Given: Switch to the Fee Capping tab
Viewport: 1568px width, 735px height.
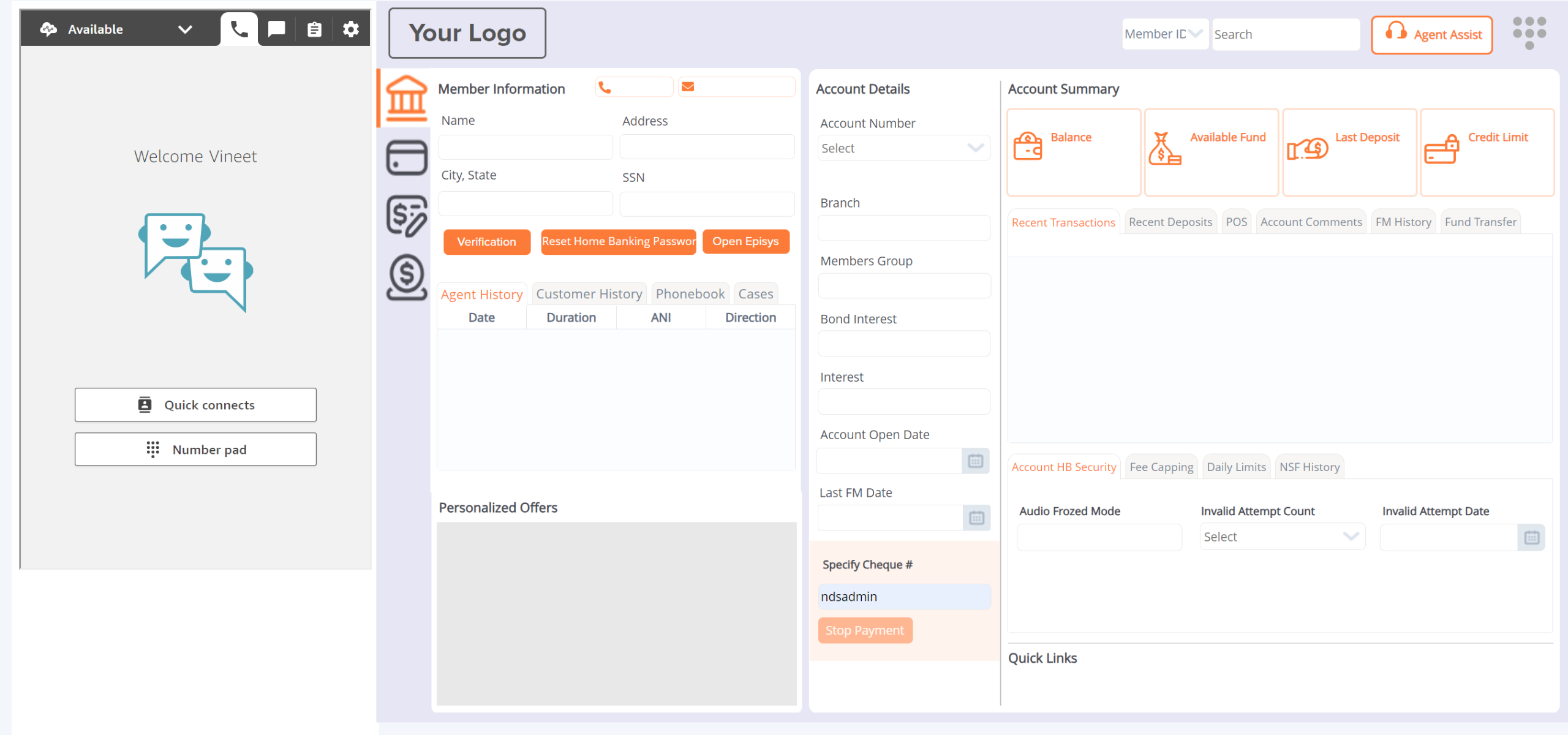Looking at the screenshot, I should (x=1161, y=467).
